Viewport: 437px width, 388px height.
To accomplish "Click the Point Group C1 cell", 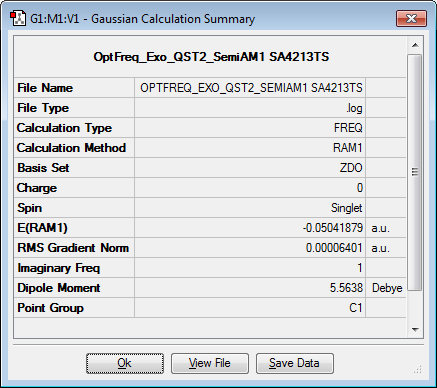I will pyautogui.click(x=250, y=308).
